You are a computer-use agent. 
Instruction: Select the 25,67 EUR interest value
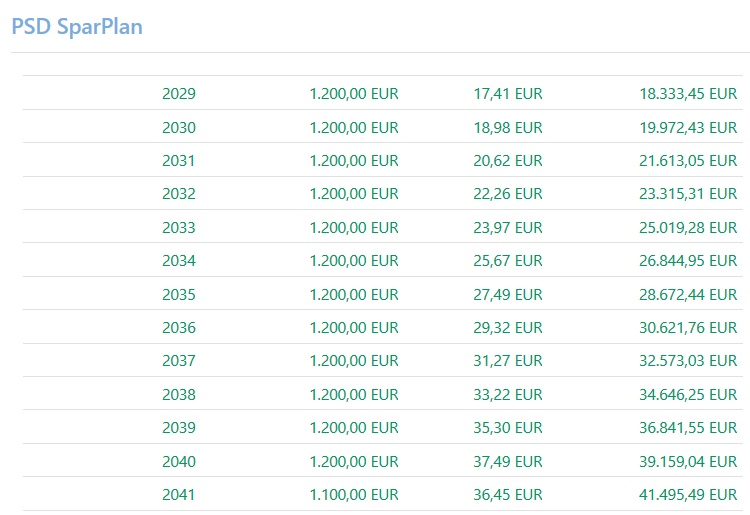click(508, 261)
